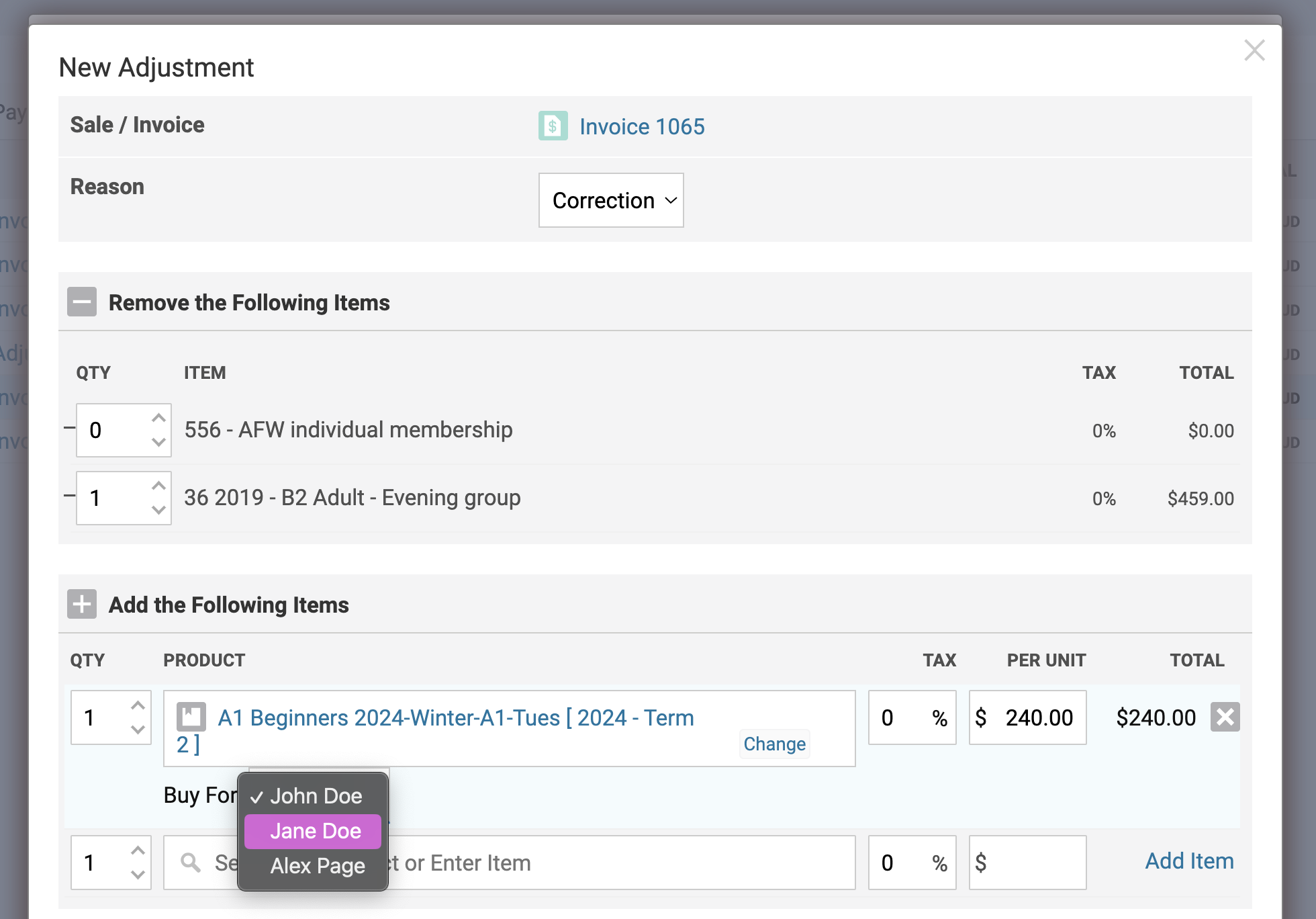
Task: Click the magnifier icon in product search
Action: [x=191, y=863]
